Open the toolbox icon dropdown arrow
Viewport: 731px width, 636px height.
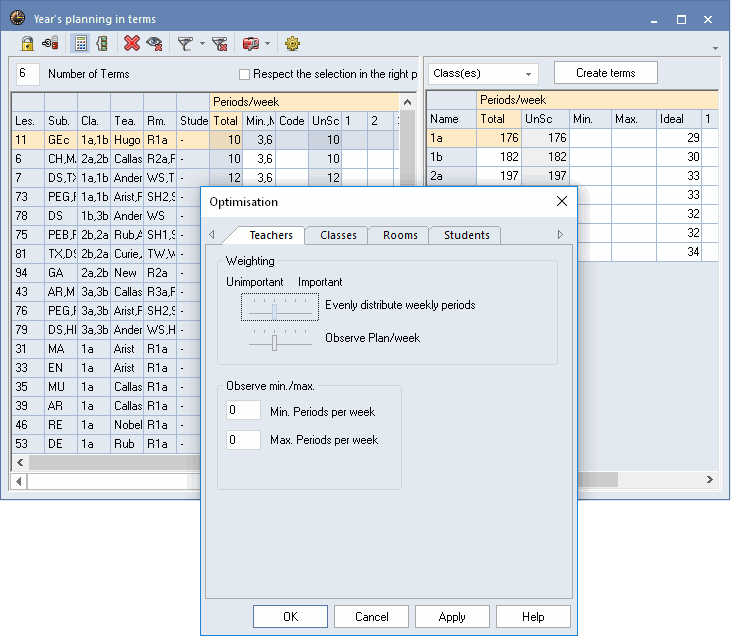coord(268,44)
